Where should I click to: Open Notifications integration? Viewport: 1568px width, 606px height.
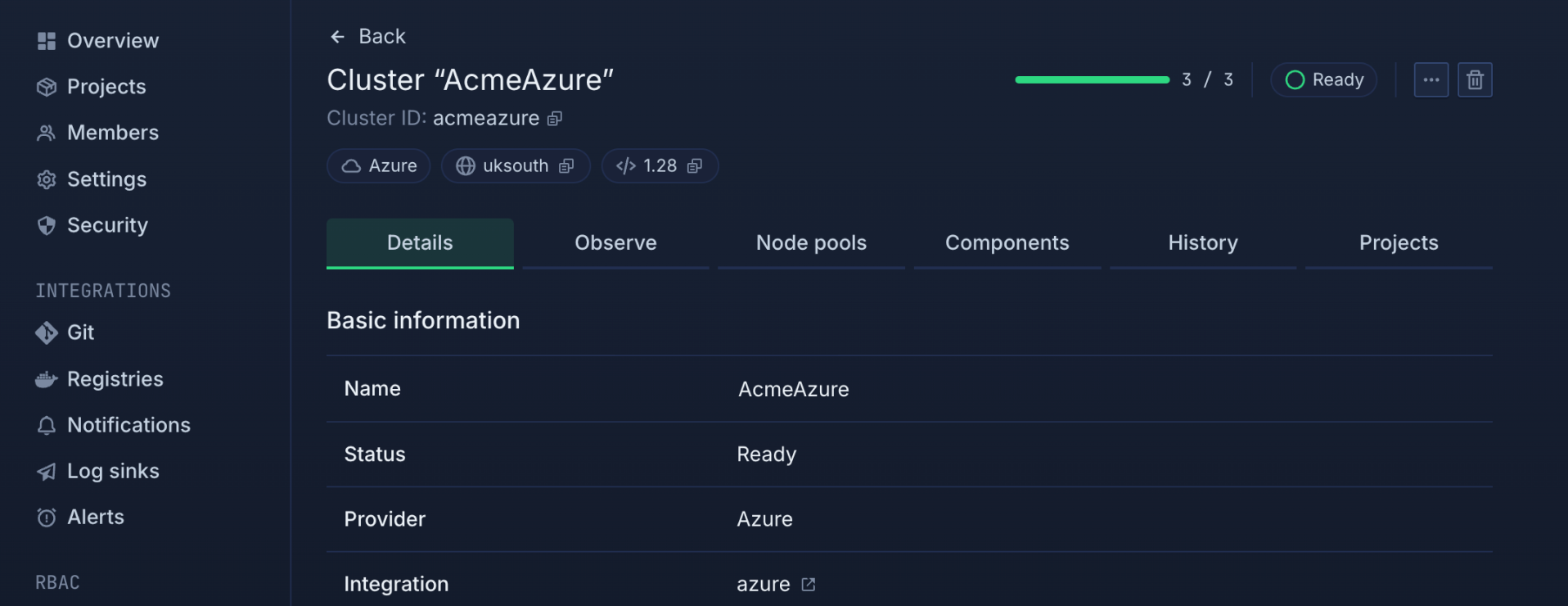(x=128, y=424)
